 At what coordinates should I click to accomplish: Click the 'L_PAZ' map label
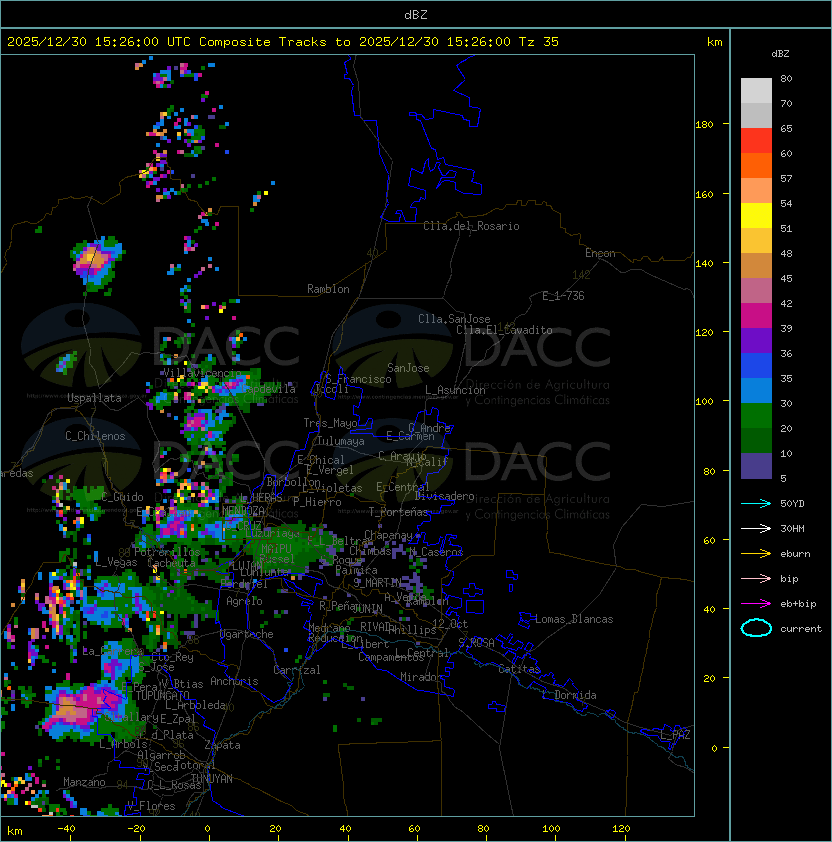tap(675, 735)
